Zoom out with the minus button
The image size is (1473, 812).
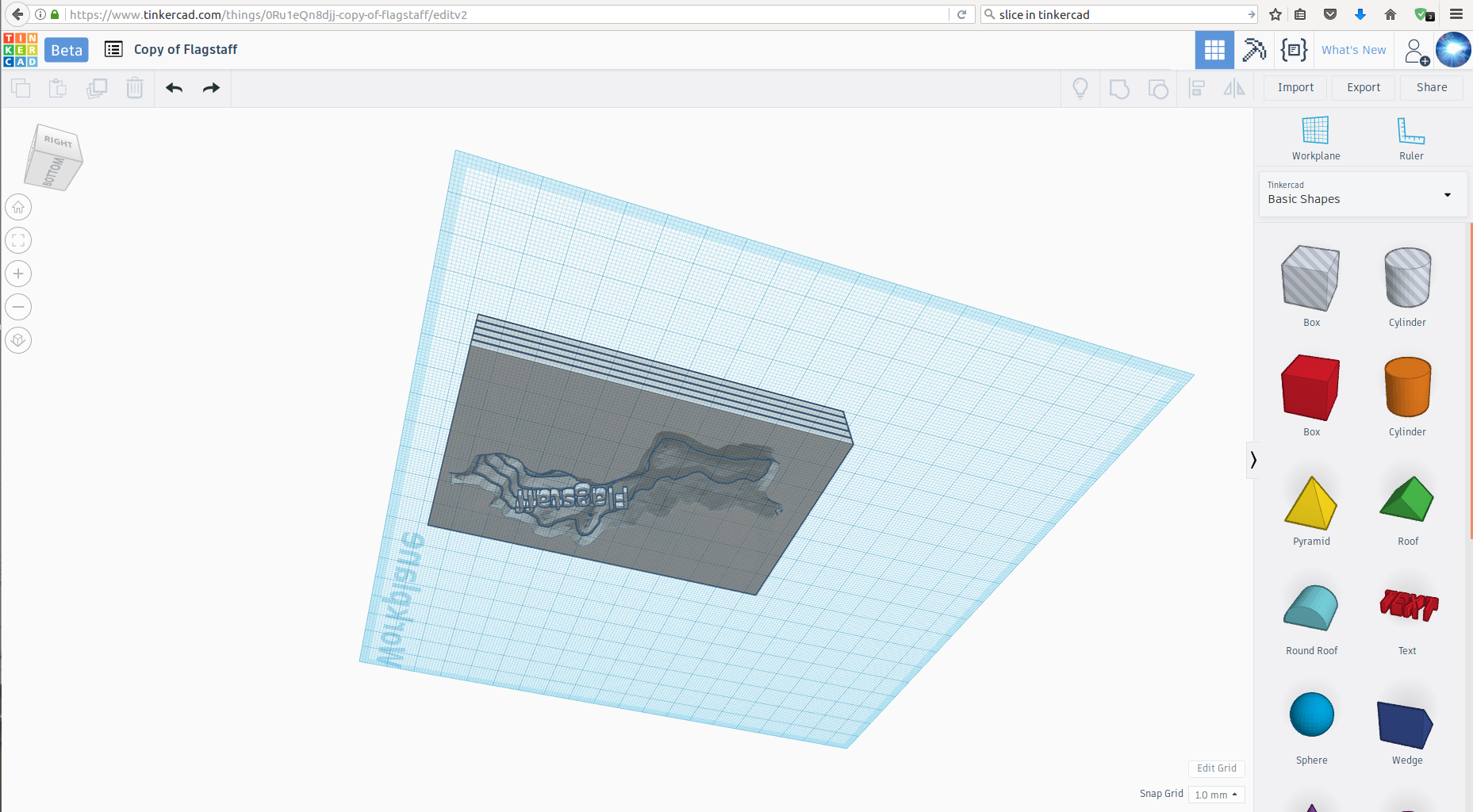click(18, 307)
